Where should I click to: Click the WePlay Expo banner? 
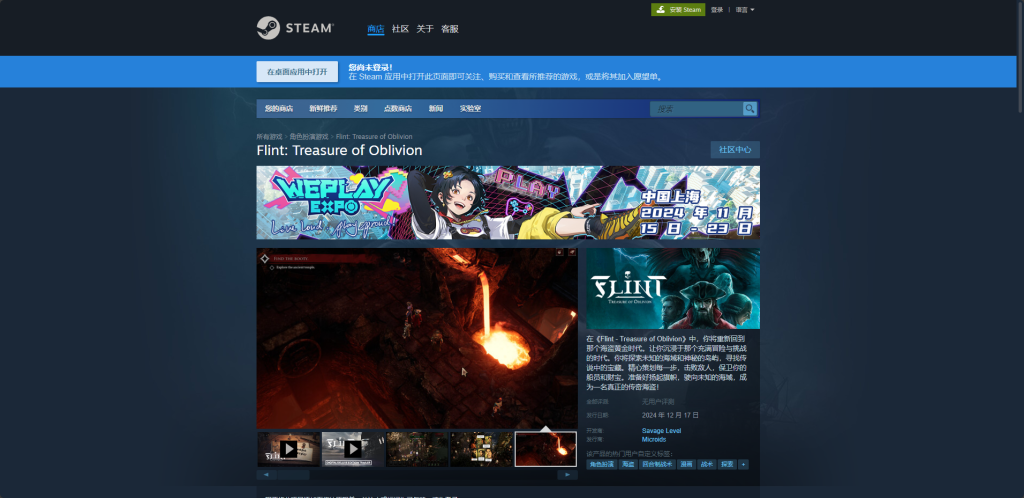click(x=508, y=202)
